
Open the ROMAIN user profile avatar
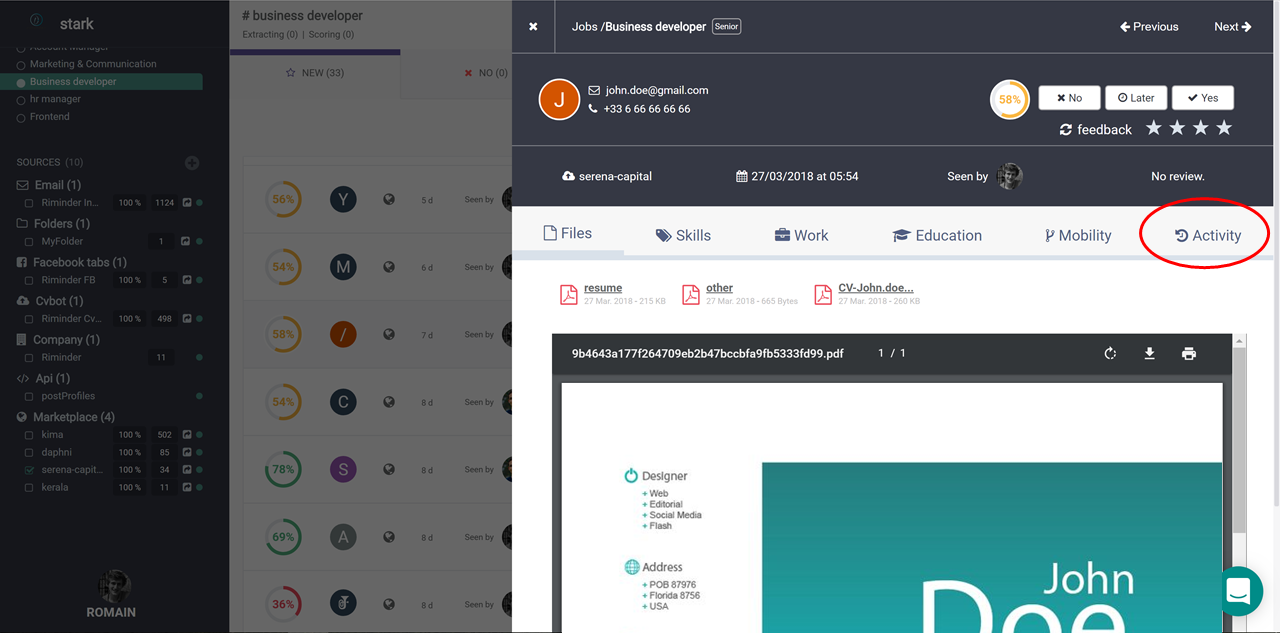point(115,587)
